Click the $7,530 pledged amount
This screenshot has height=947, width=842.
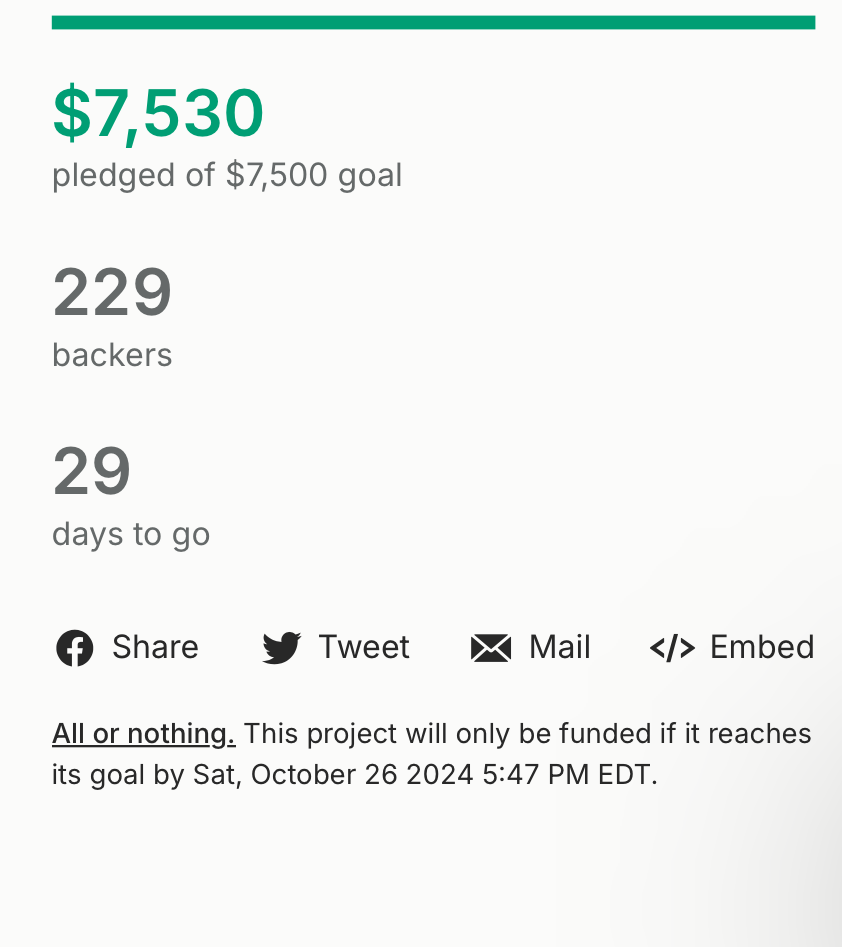[x=158, y=113]
